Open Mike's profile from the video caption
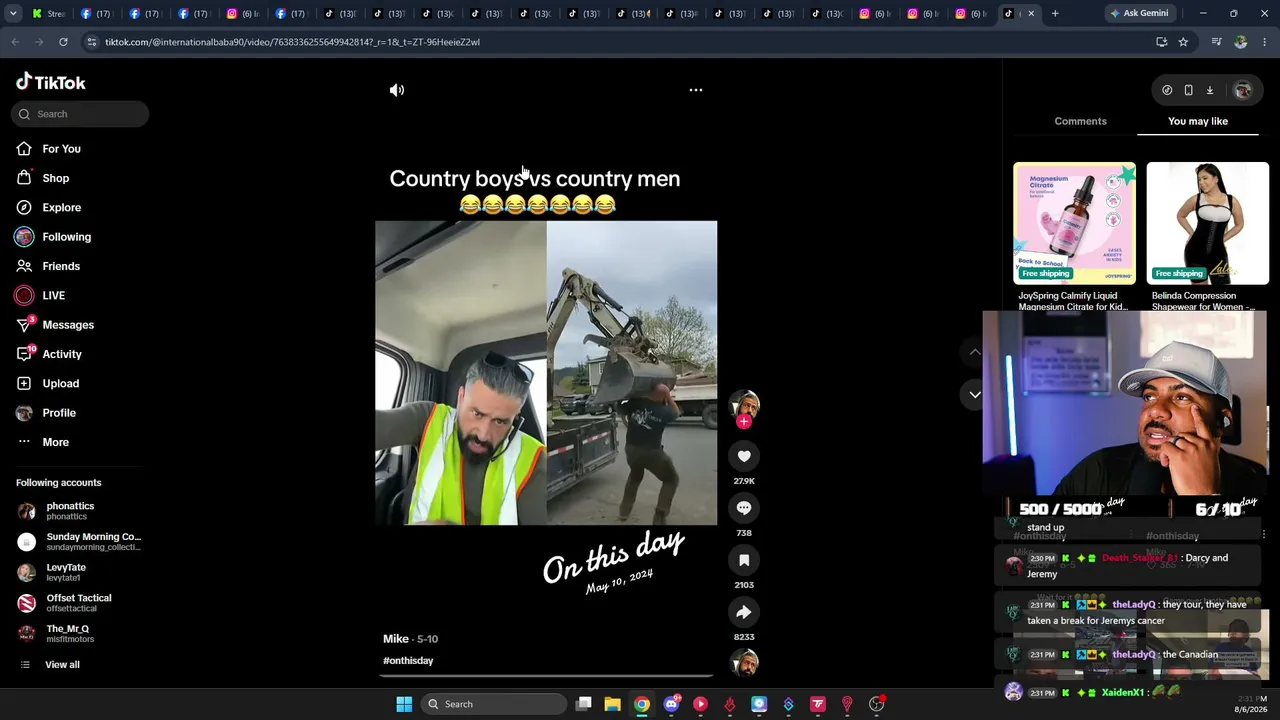The width and height of the screenshot is (1280, 720). pyautogui.click(x=396, y=639)
